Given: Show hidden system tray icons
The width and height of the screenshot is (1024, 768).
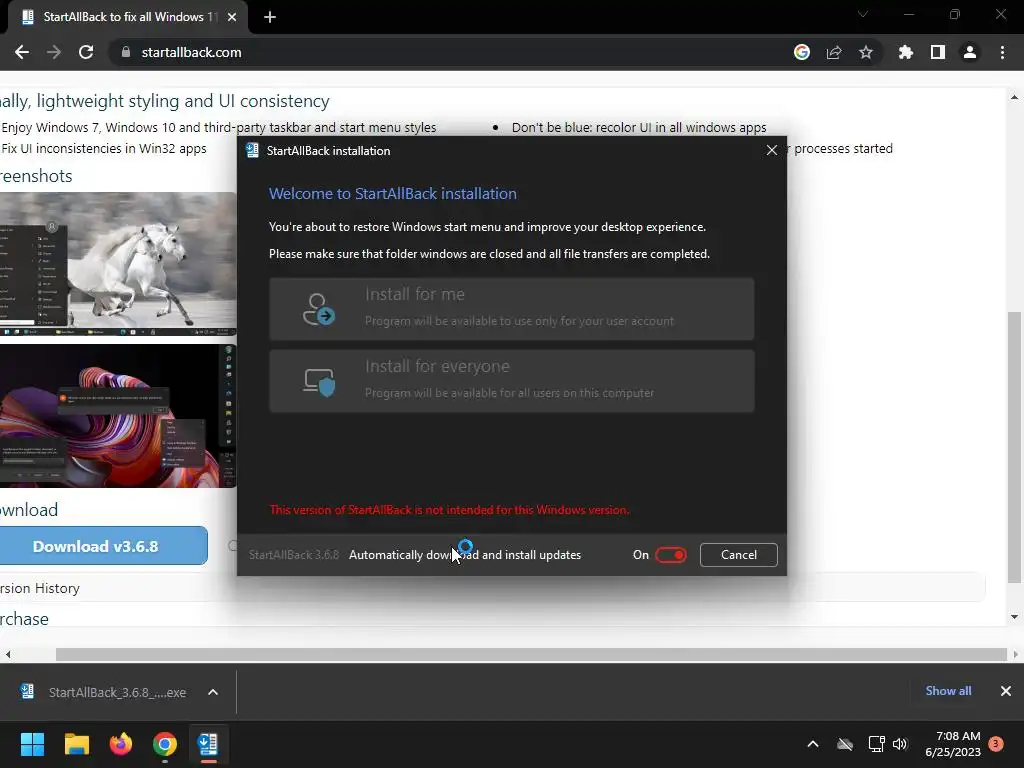Looking at the screenshot, I should (813, 744).
